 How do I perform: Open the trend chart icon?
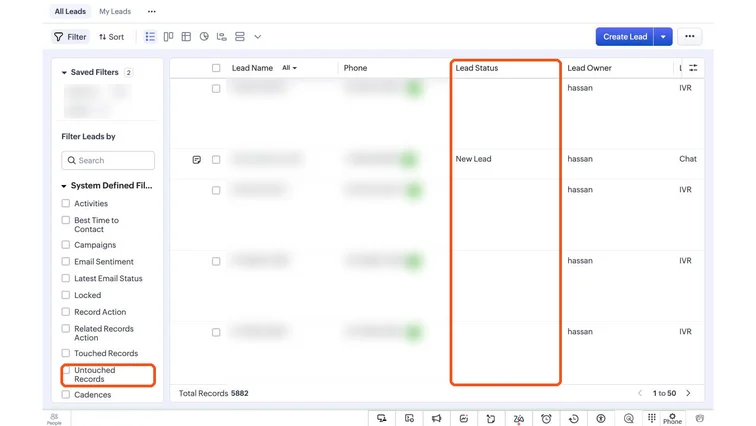point(464,418)
